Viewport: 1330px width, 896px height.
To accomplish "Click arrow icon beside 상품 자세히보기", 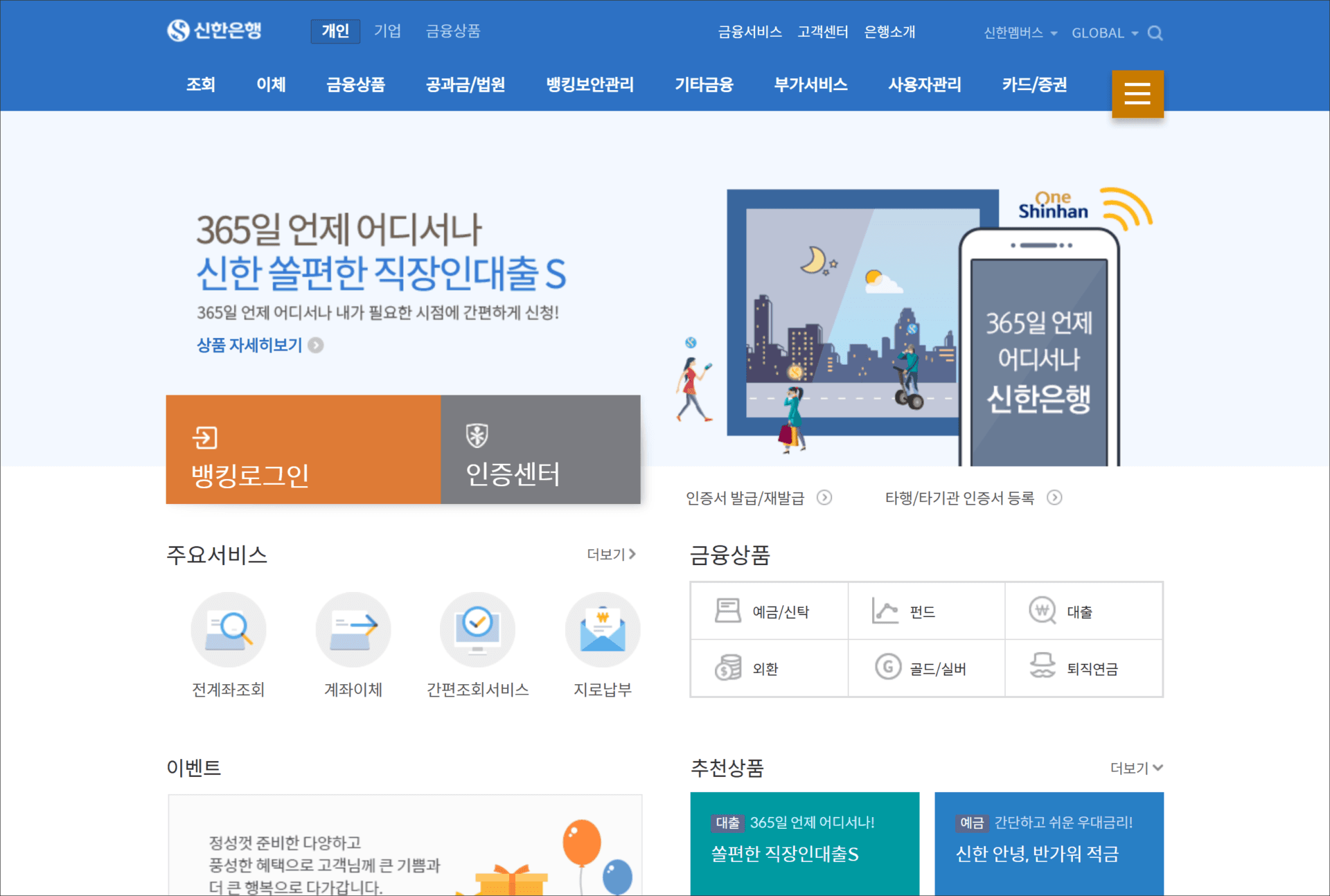I will pyautogui.click(x=316, y=345).
